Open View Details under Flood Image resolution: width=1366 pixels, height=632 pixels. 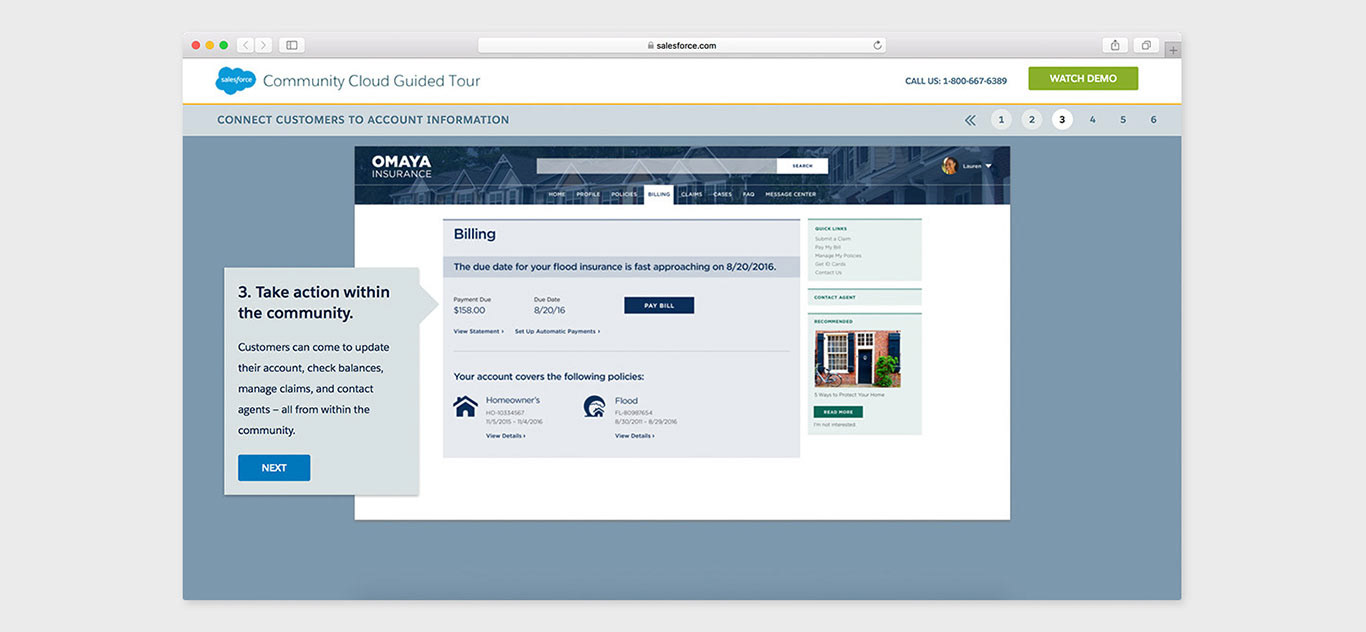pyautogui.click(x=635, y=436)
